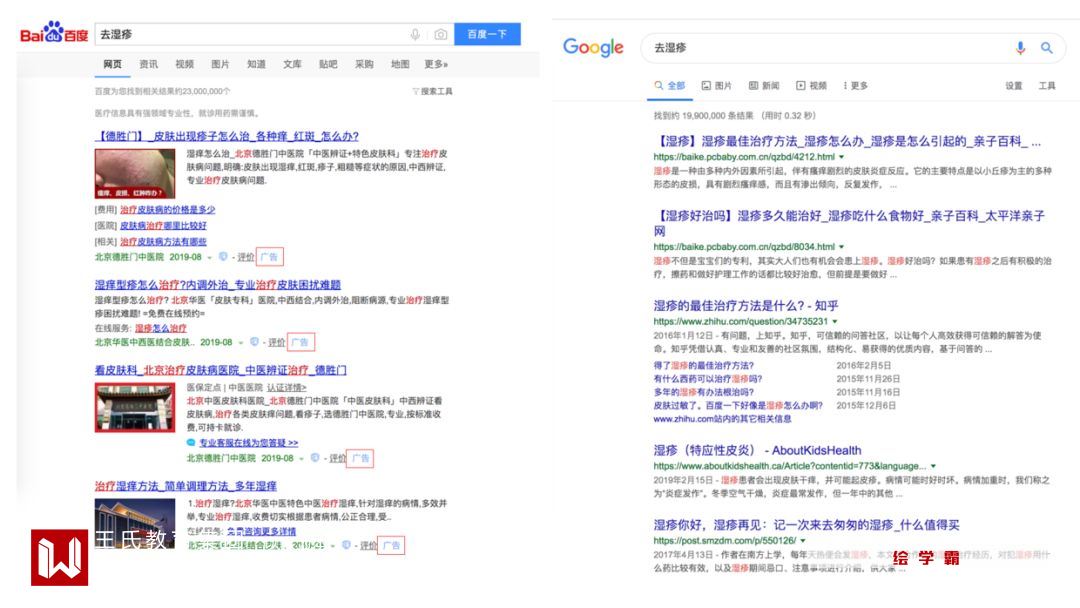Image resolution: width=1080 pixels, height=608 pixels.
Task: Open result 【湿疹好治吗】湿疹多久能治好
Action: click(x=849, y=223)
